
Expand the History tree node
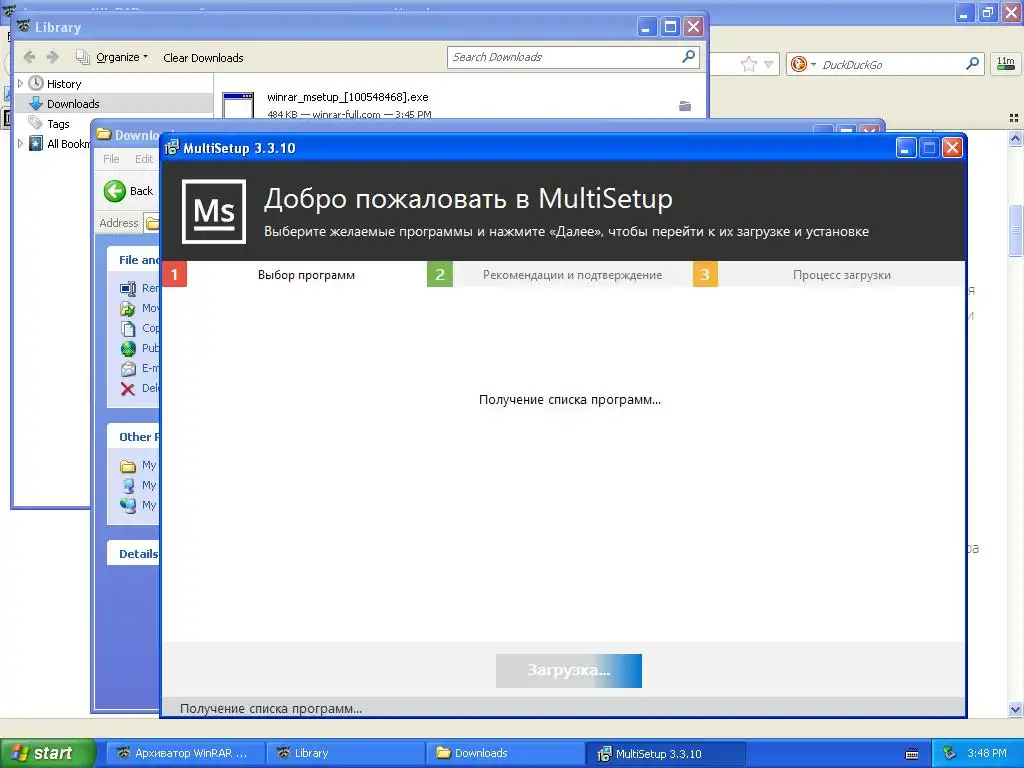(x=20, y=84)
